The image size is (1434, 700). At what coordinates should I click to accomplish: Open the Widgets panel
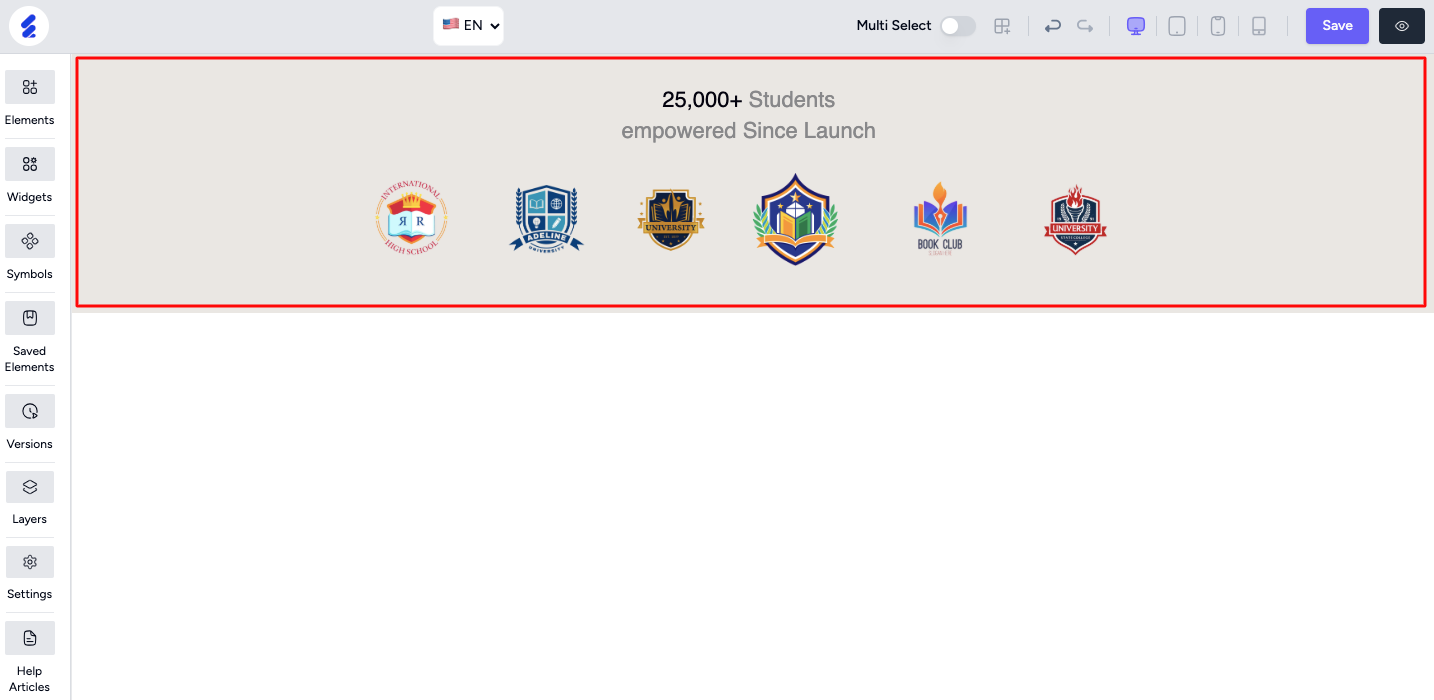click(x=29, y=176)
